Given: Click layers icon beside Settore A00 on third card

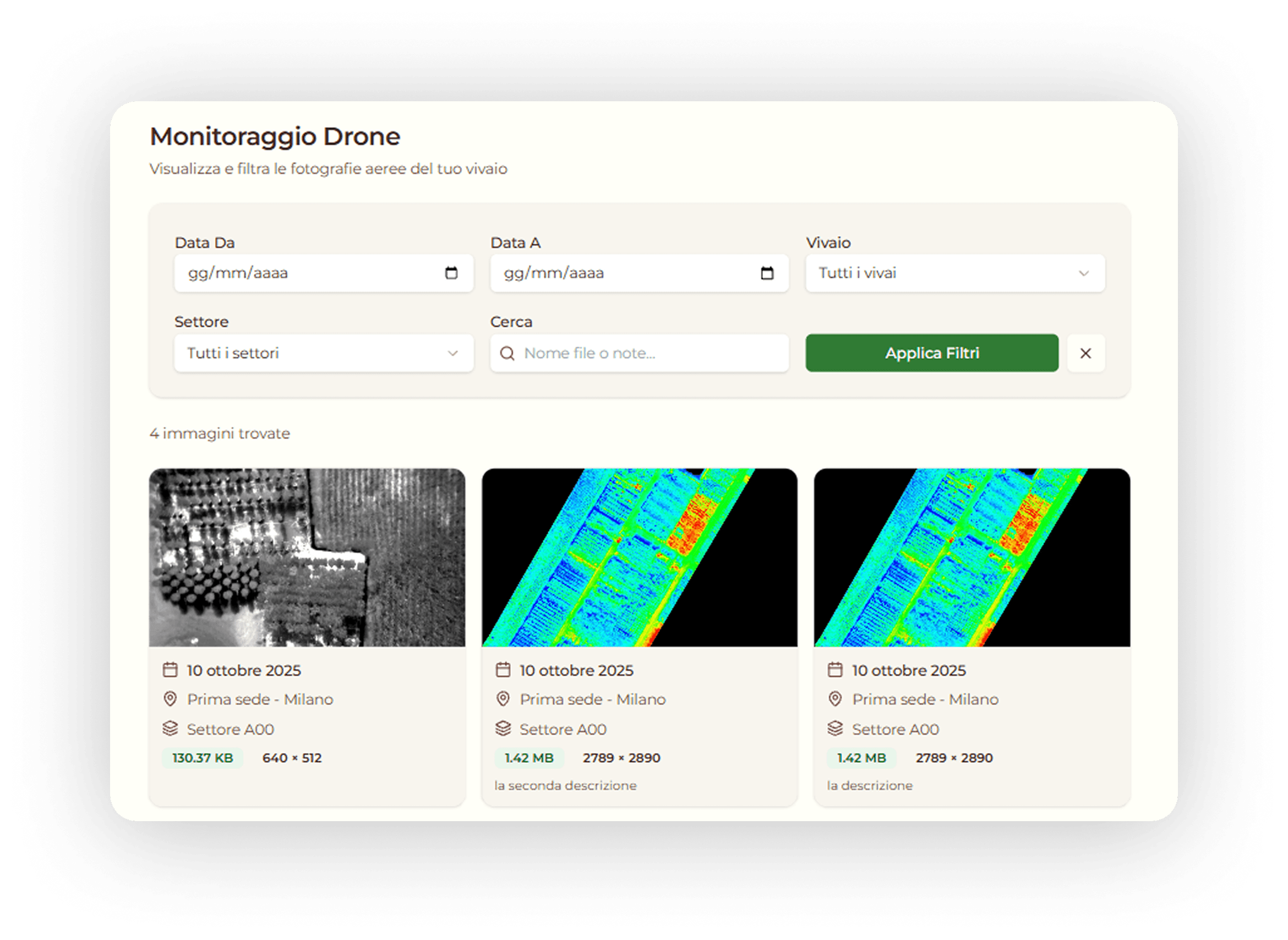Looking at the screenshot, I should pos(835,728).
